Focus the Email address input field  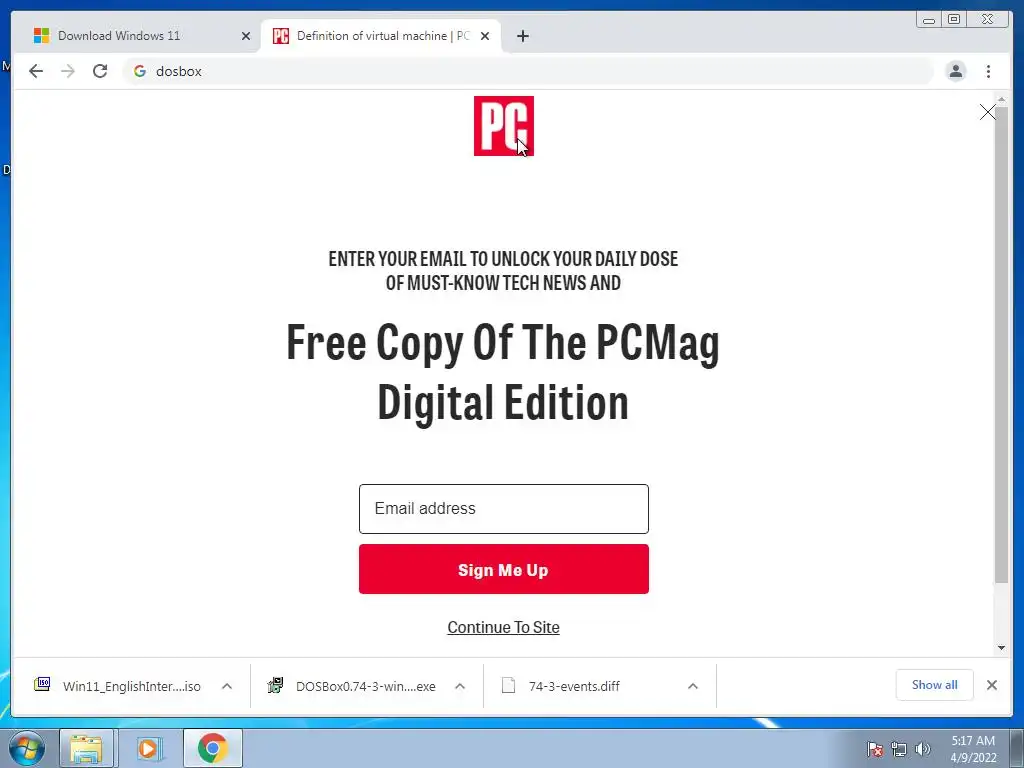click(x=504, y=509)
